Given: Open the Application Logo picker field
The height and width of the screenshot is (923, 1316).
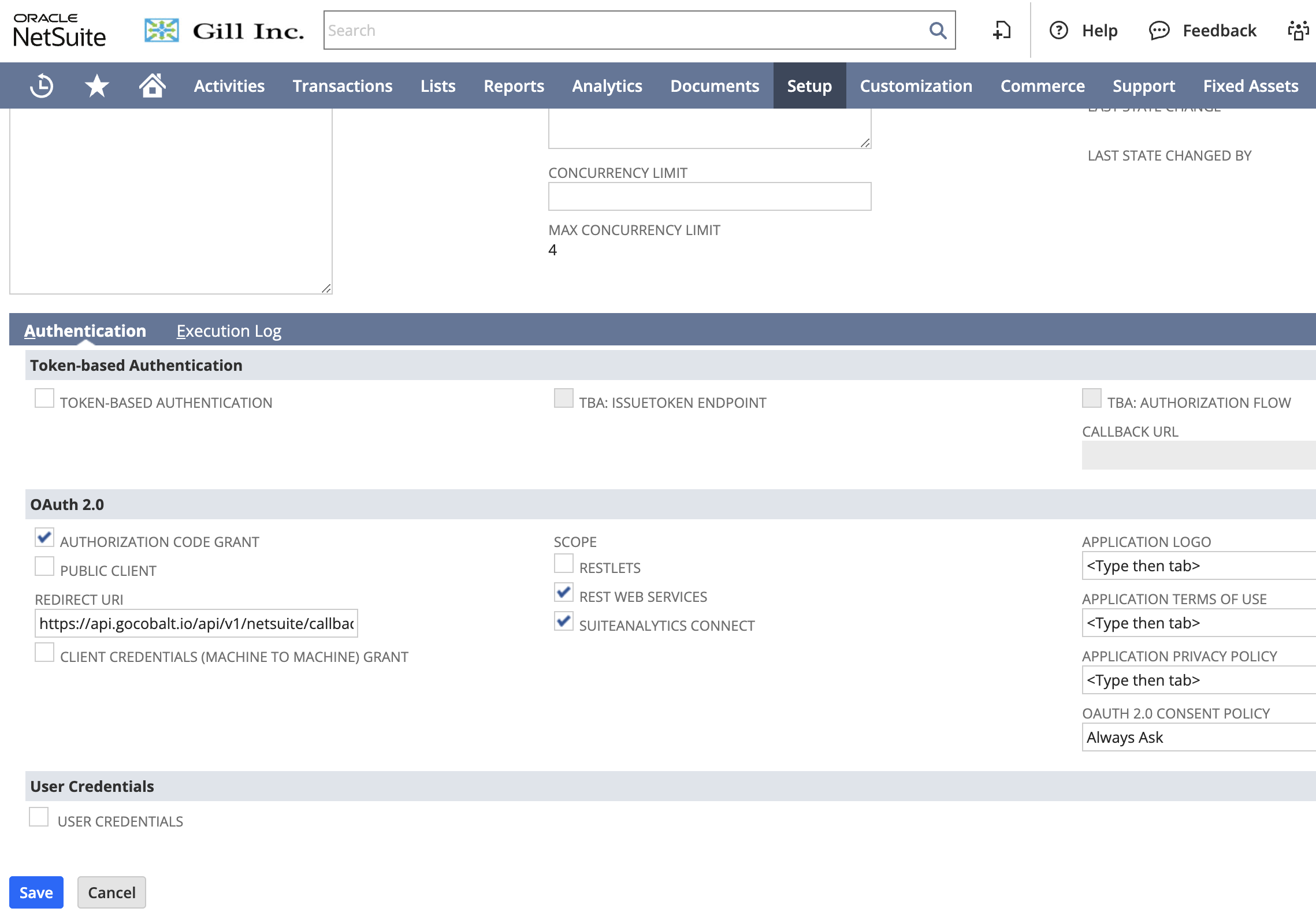Looking at the screenshot, I should pos(1198,565).
